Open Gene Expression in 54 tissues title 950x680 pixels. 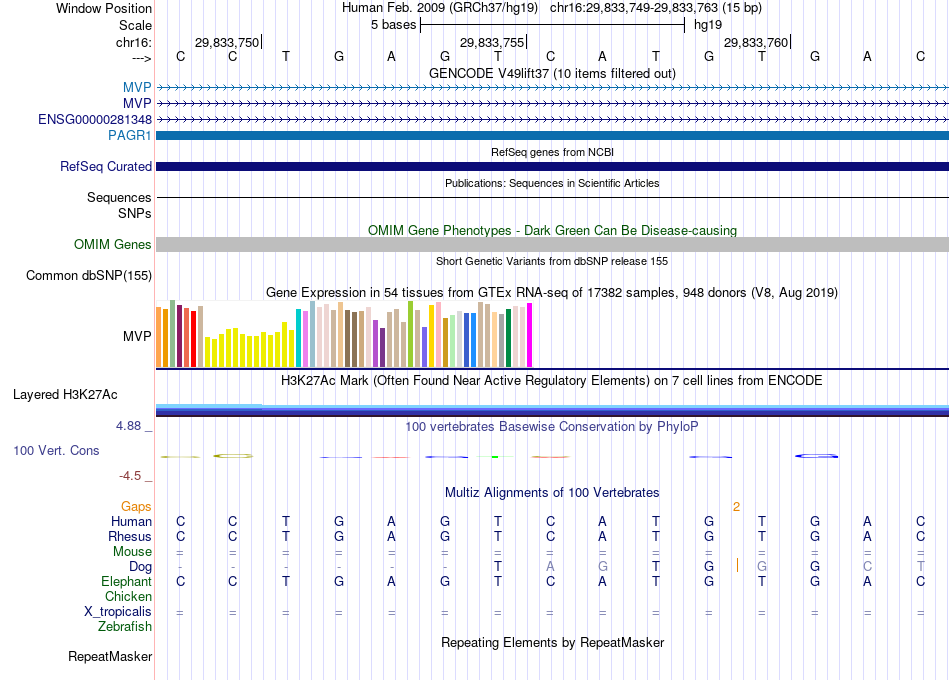552,293
